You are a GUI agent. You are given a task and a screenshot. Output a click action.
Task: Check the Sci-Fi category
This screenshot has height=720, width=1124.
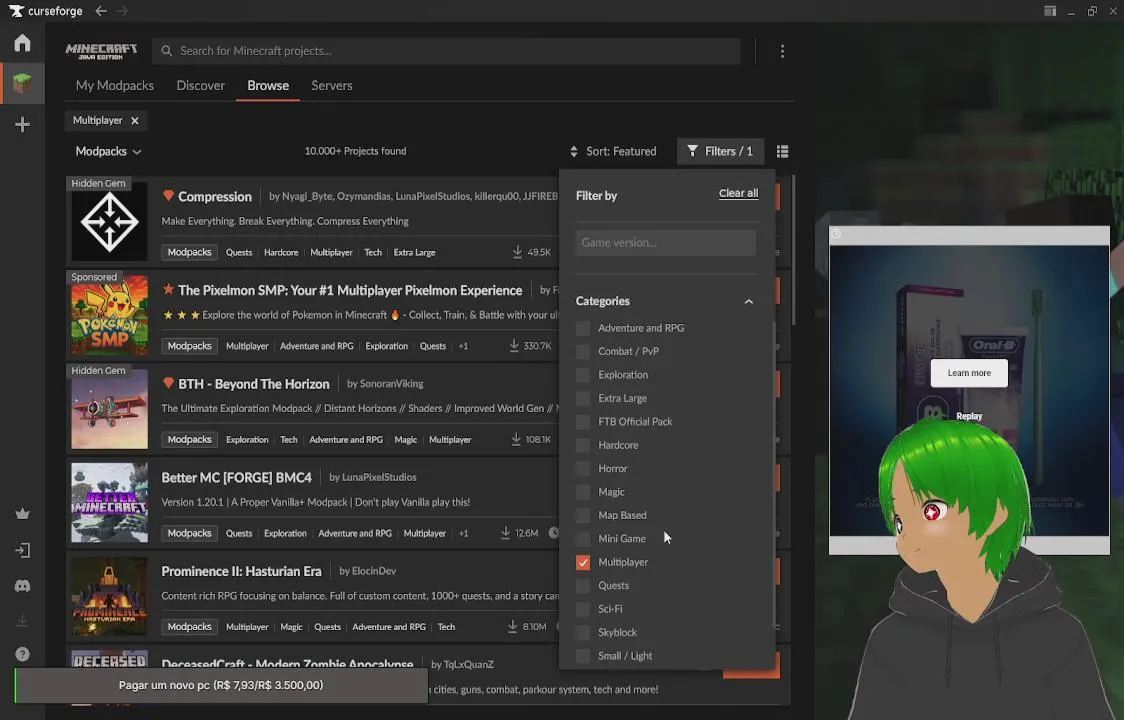(x=583, y=609)
